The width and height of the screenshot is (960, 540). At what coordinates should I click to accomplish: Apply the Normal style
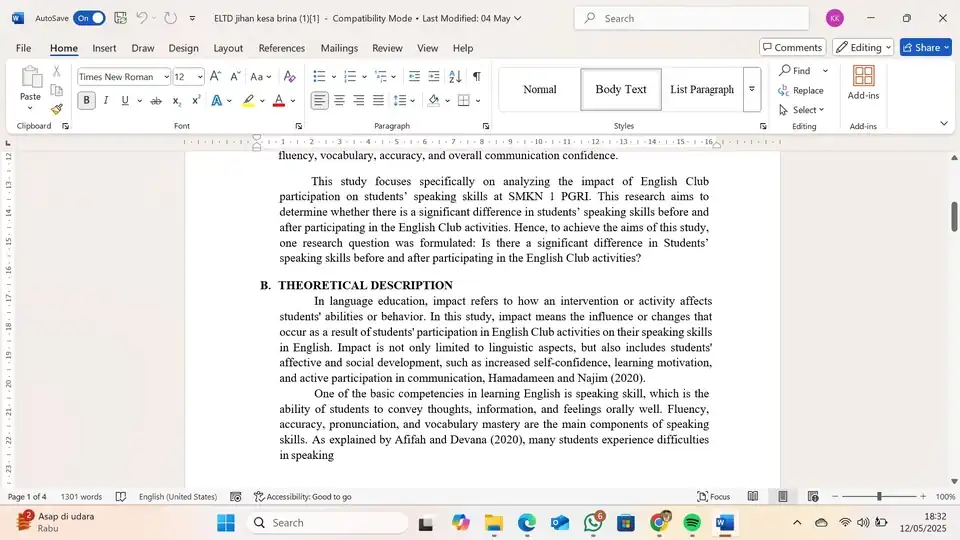[x=539, y=89]
